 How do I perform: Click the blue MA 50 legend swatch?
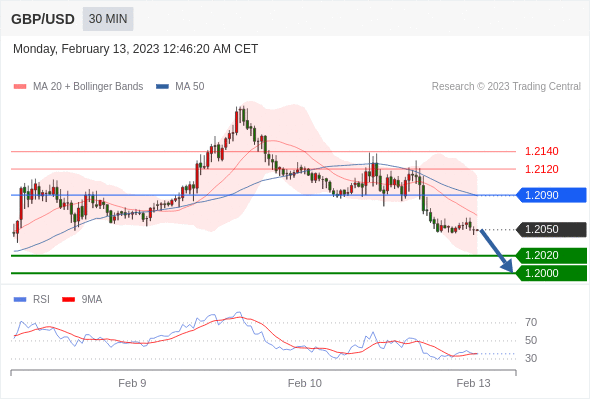tap(162, 87)
